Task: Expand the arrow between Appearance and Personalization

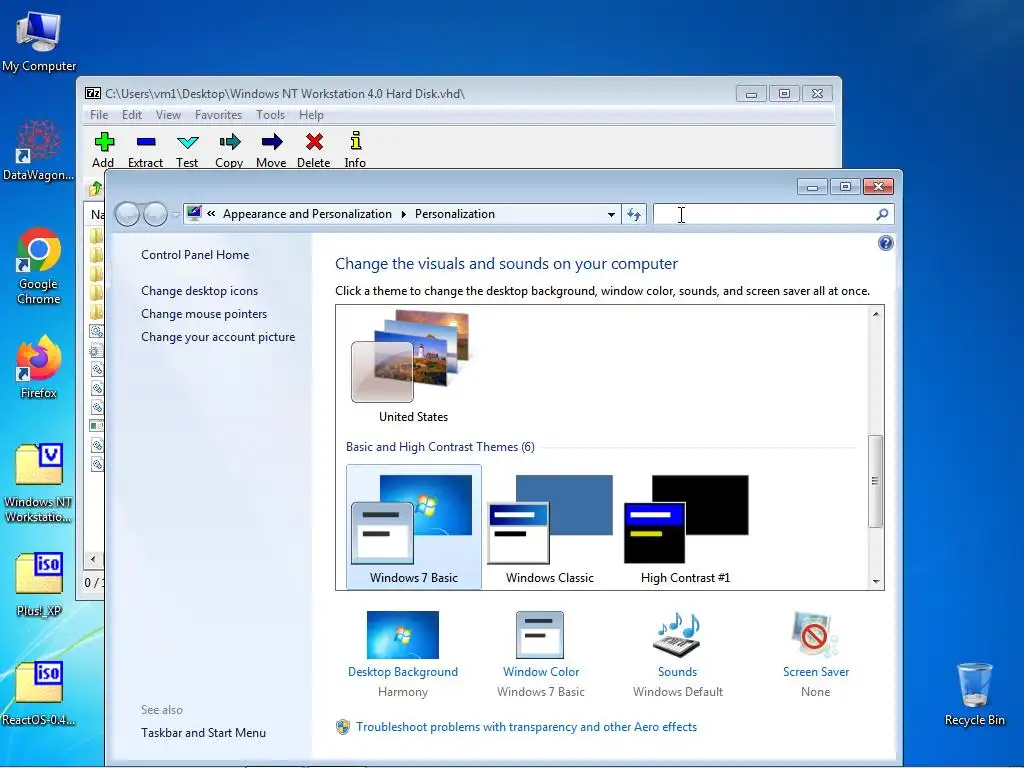Action: (x=404, y=214)
